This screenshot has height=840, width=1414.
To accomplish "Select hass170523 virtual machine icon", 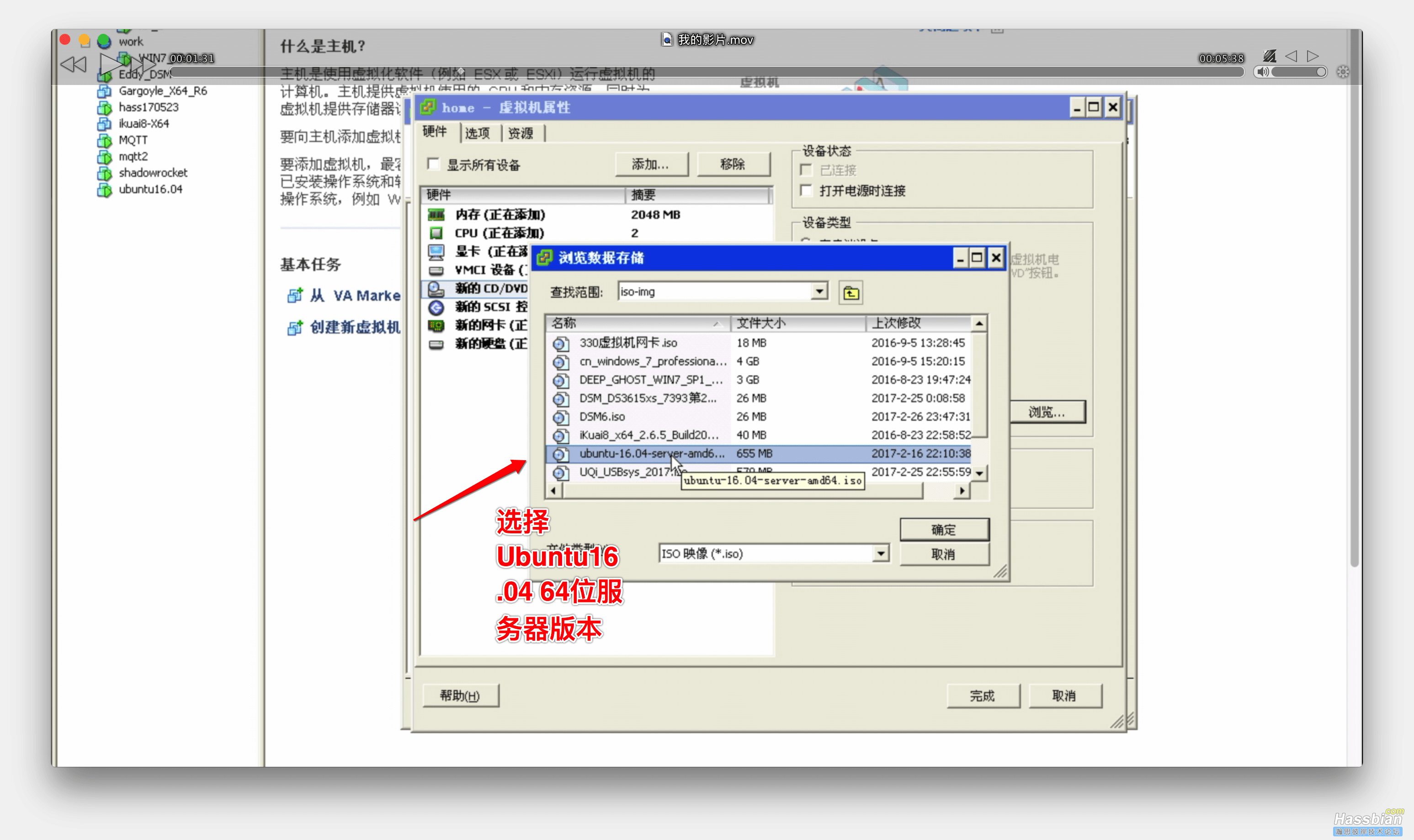I will 105,107.
